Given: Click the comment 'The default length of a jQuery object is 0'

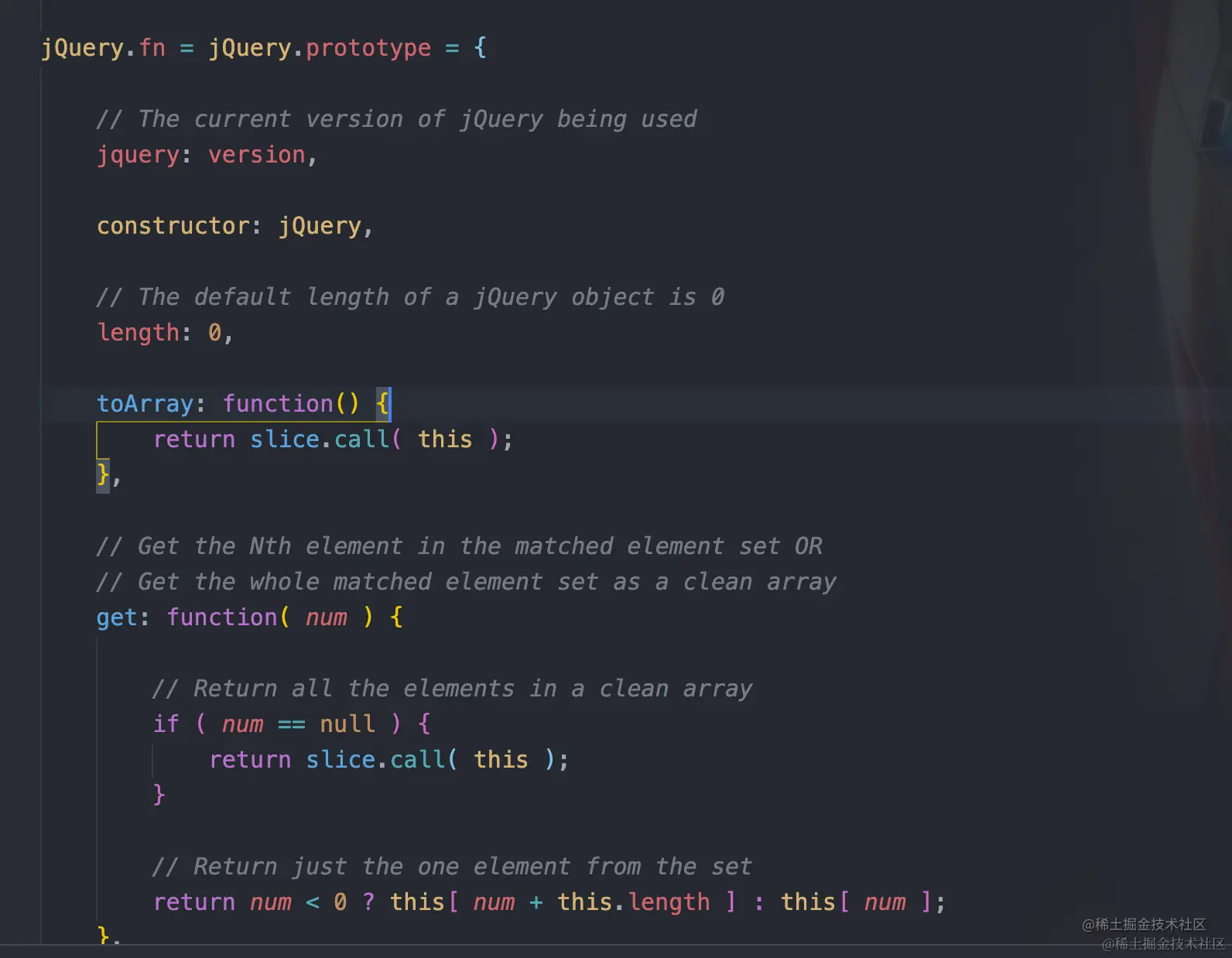Looking at the screenshot, I should 410,297.
